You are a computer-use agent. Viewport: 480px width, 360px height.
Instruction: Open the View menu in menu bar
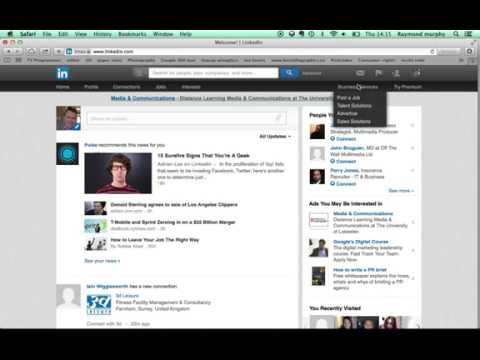pos(81,34)
